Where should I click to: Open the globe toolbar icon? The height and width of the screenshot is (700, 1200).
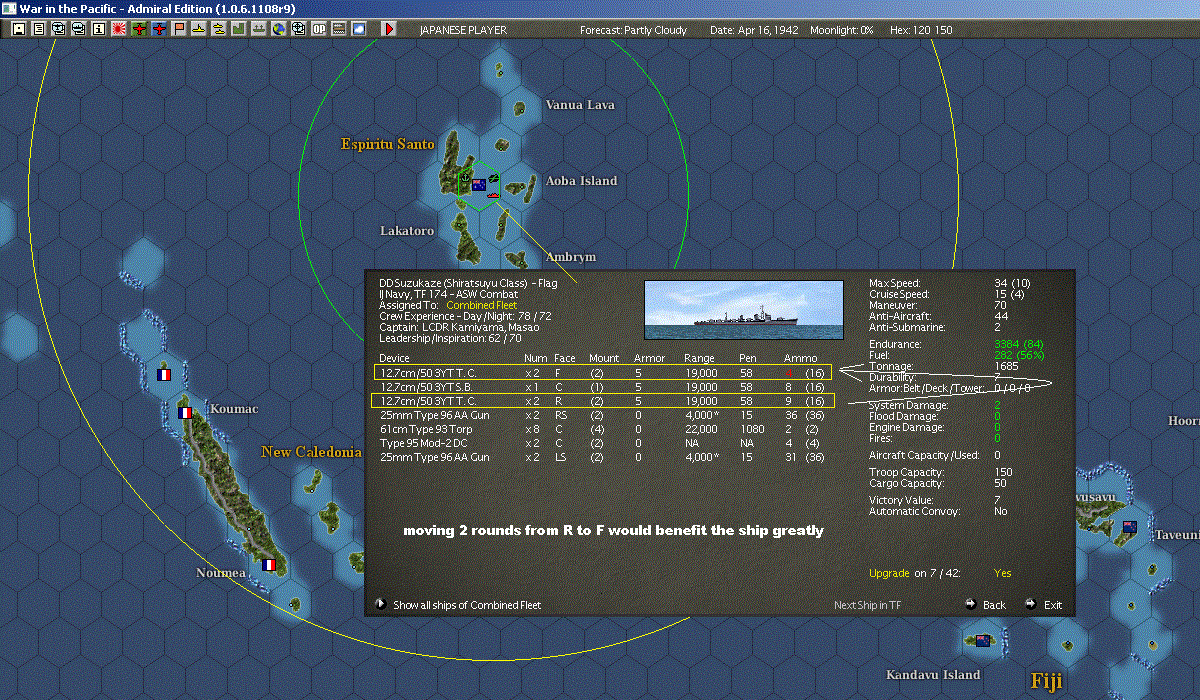click(x=278, y=30)
